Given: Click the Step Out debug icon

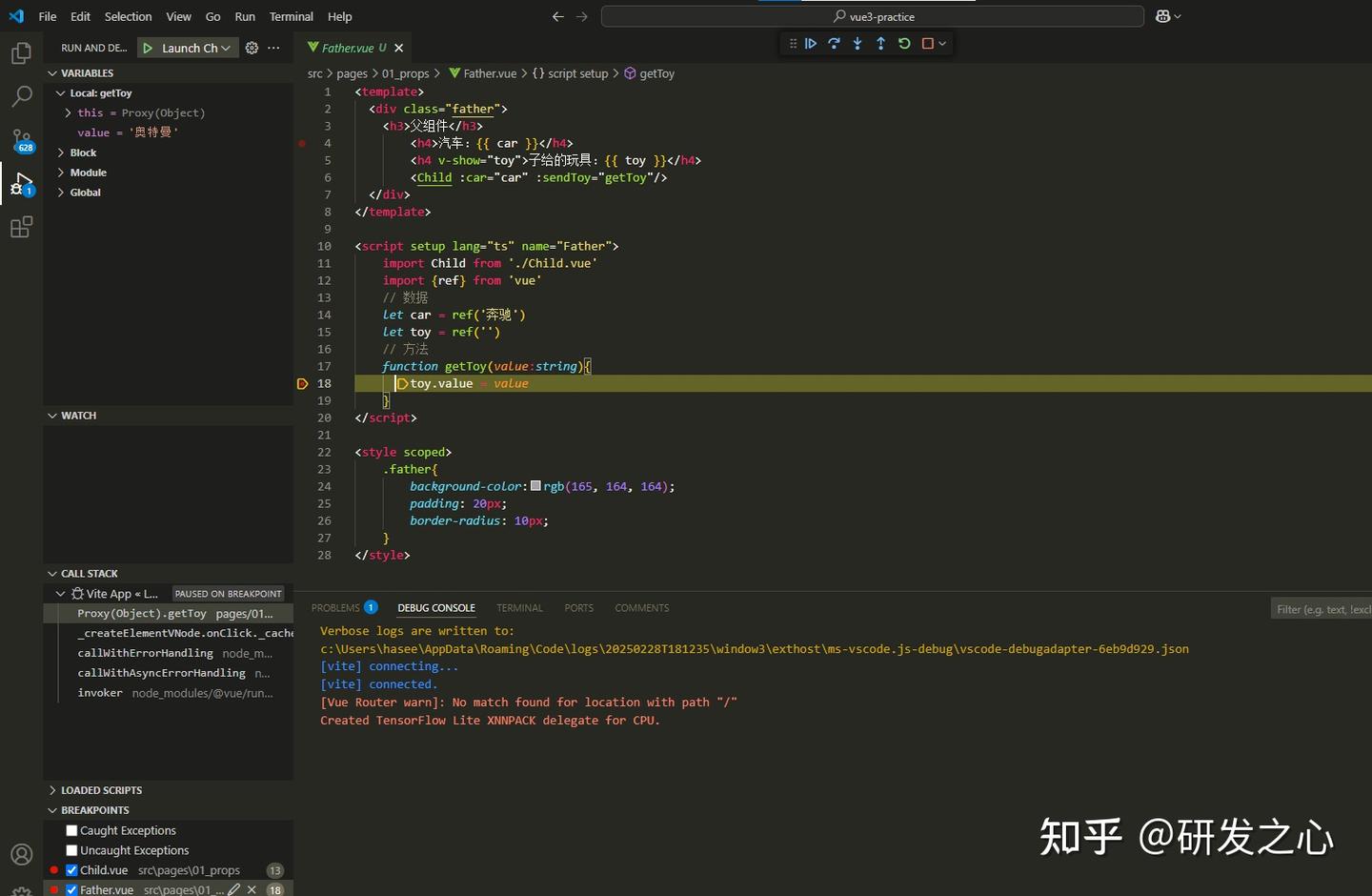Looking at the screenshot, I should point(880,43).
